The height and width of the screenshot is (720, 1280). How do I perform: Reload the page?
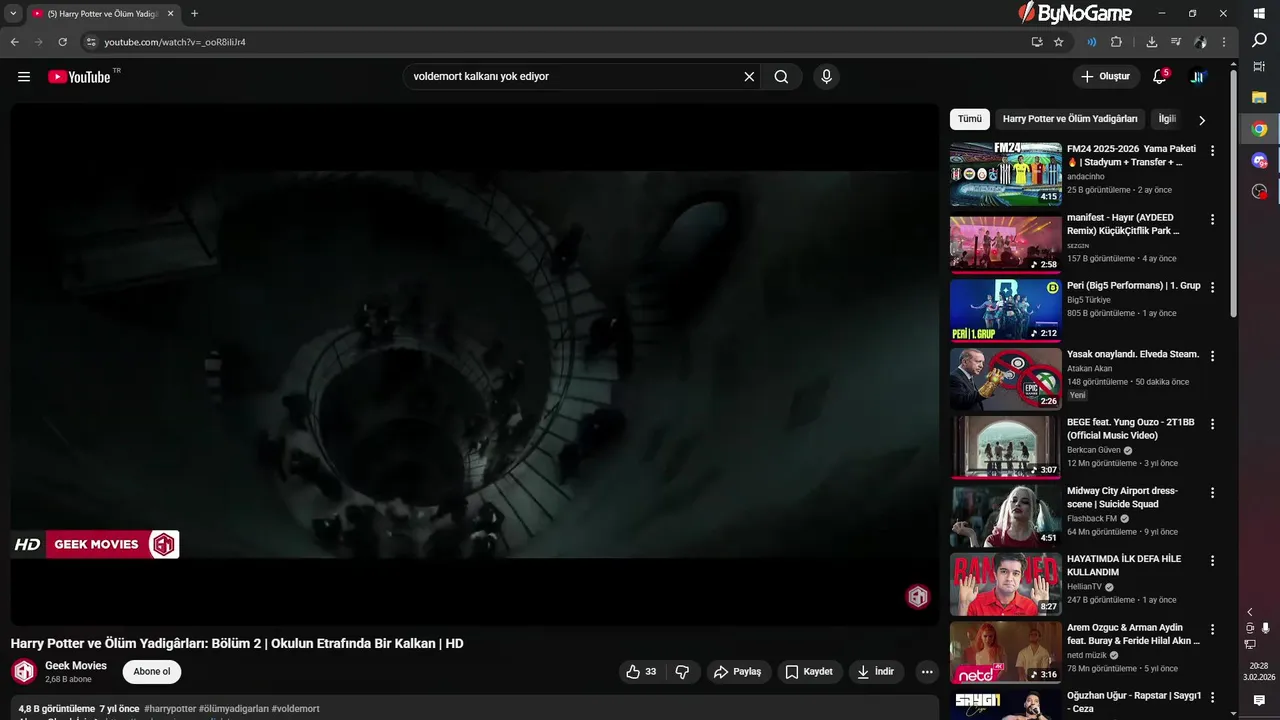[62, 42]
